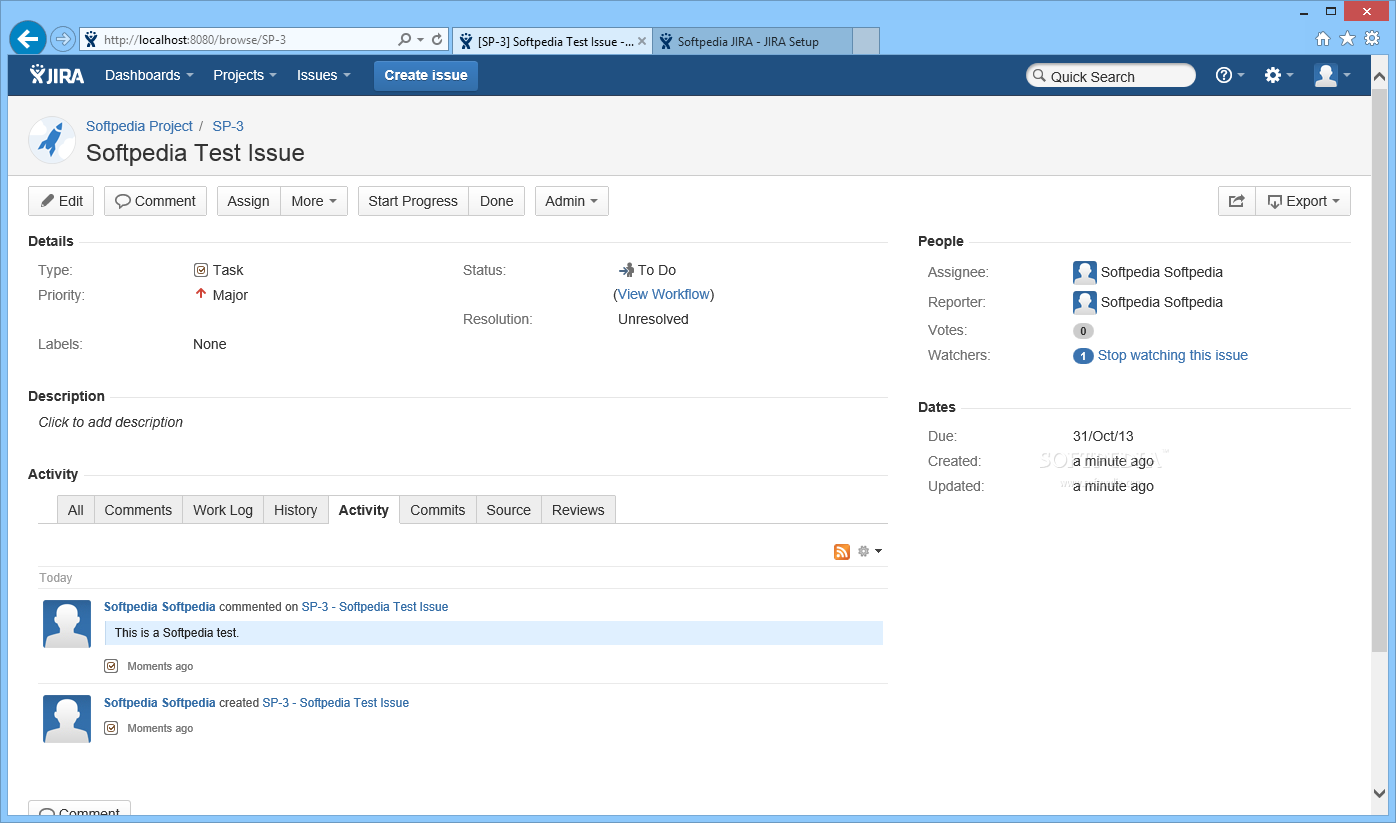Open the Export dropdown
The image size is (1396, 823).
[1303, 201]
